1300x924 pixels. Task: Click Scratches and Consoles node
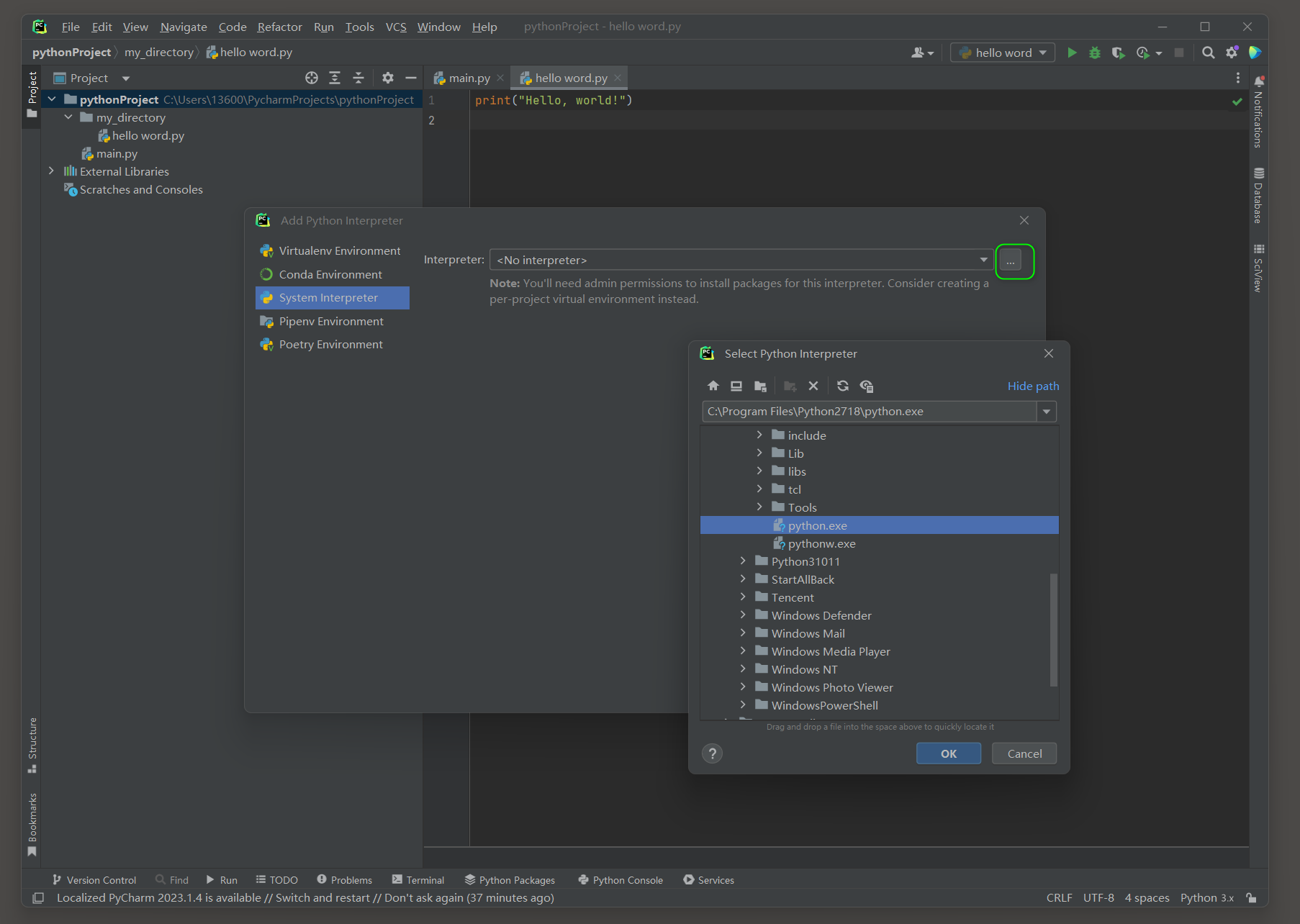pyautogui.click(x=141, y=189)
